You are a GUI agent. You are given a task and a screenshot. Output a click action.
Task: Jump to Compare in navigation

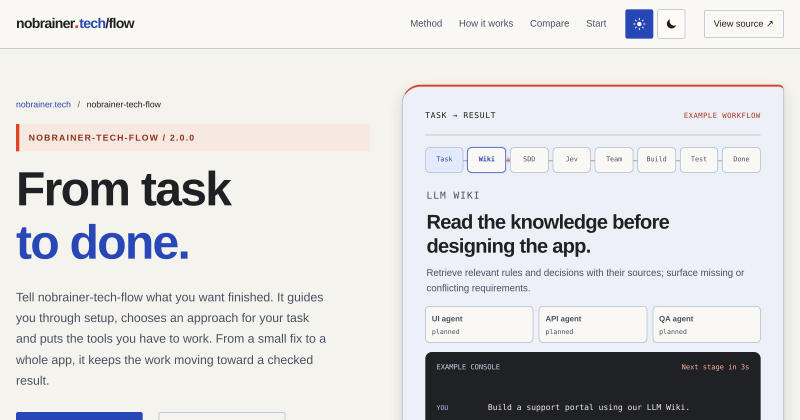pos(549,23)
